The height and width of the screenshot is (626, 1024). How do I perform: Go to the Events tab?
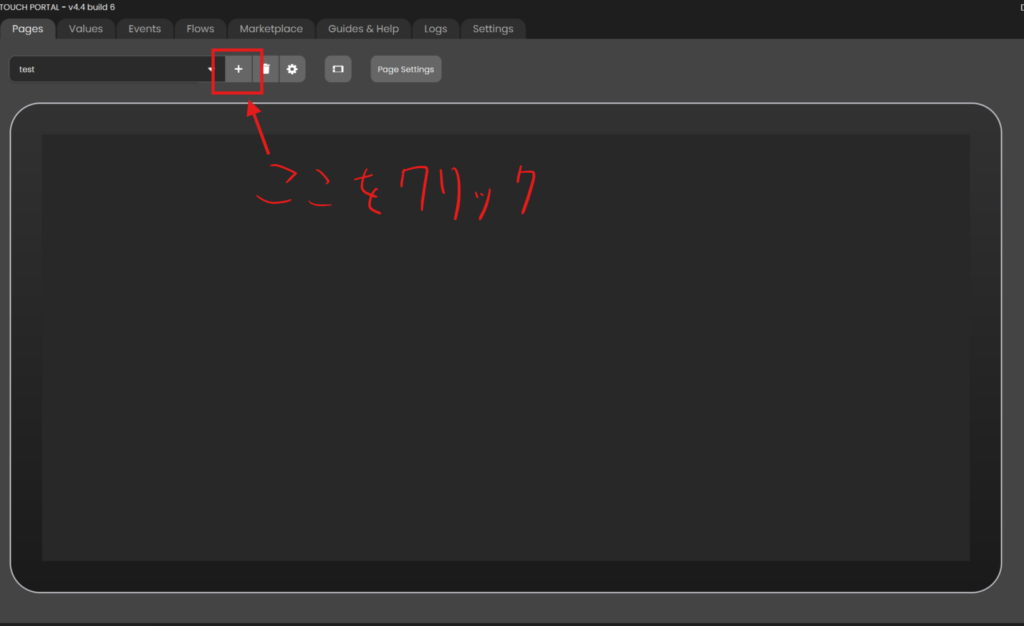pos(144,29)
